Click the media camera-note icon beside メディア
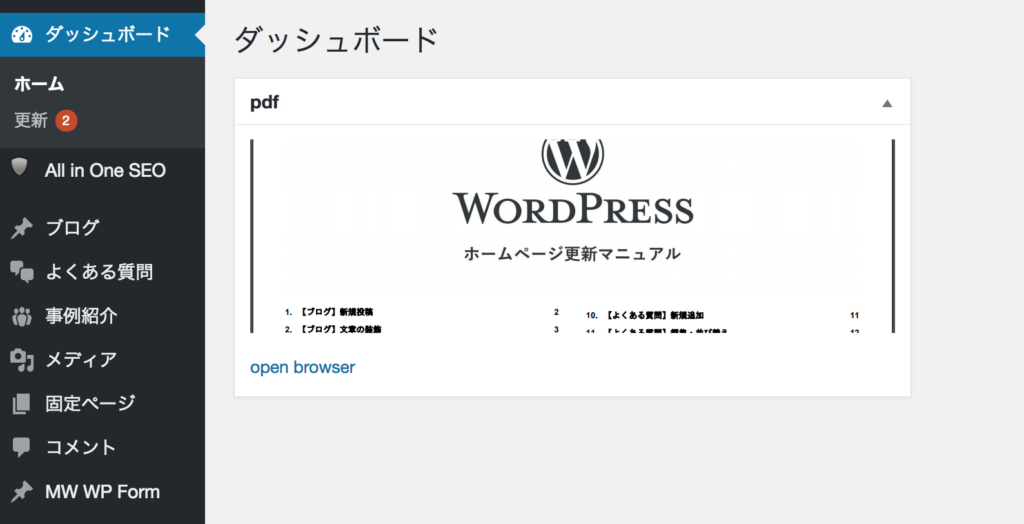1024x524 pixels. pos(22,360)
